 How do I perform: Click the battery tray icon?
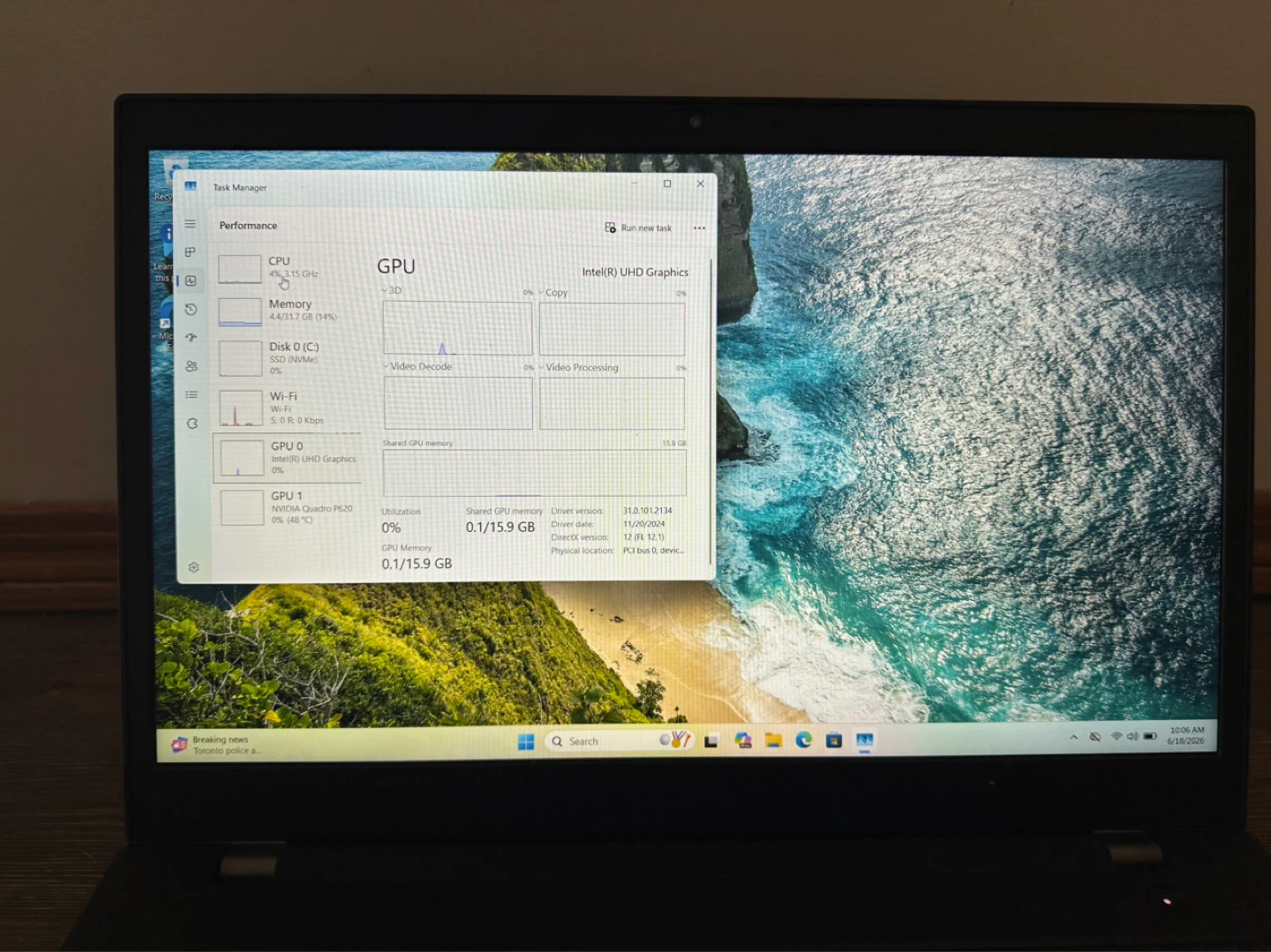click(x=1149, y=736)
